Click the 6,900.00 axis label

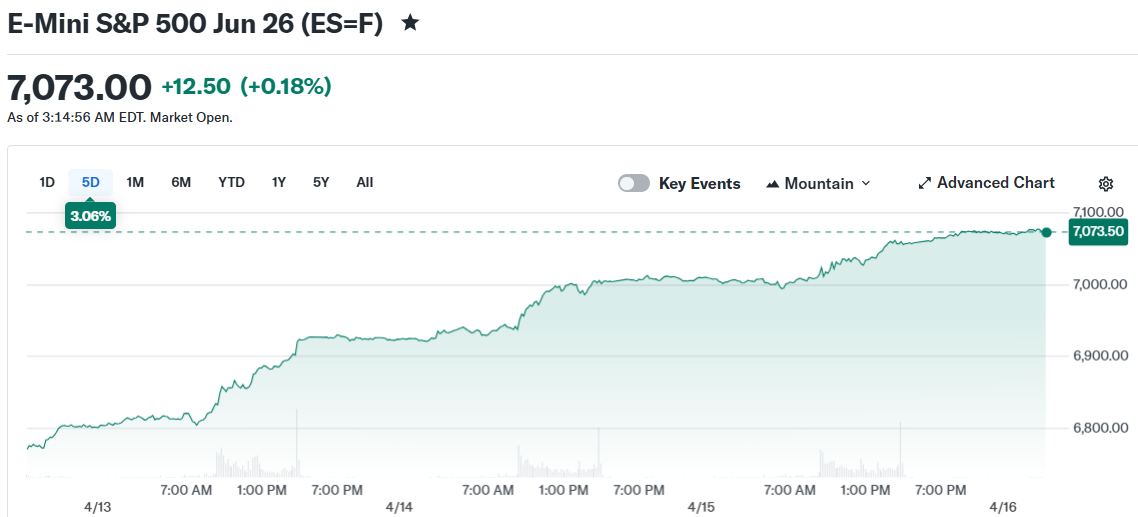click(x=1100, y=356)
